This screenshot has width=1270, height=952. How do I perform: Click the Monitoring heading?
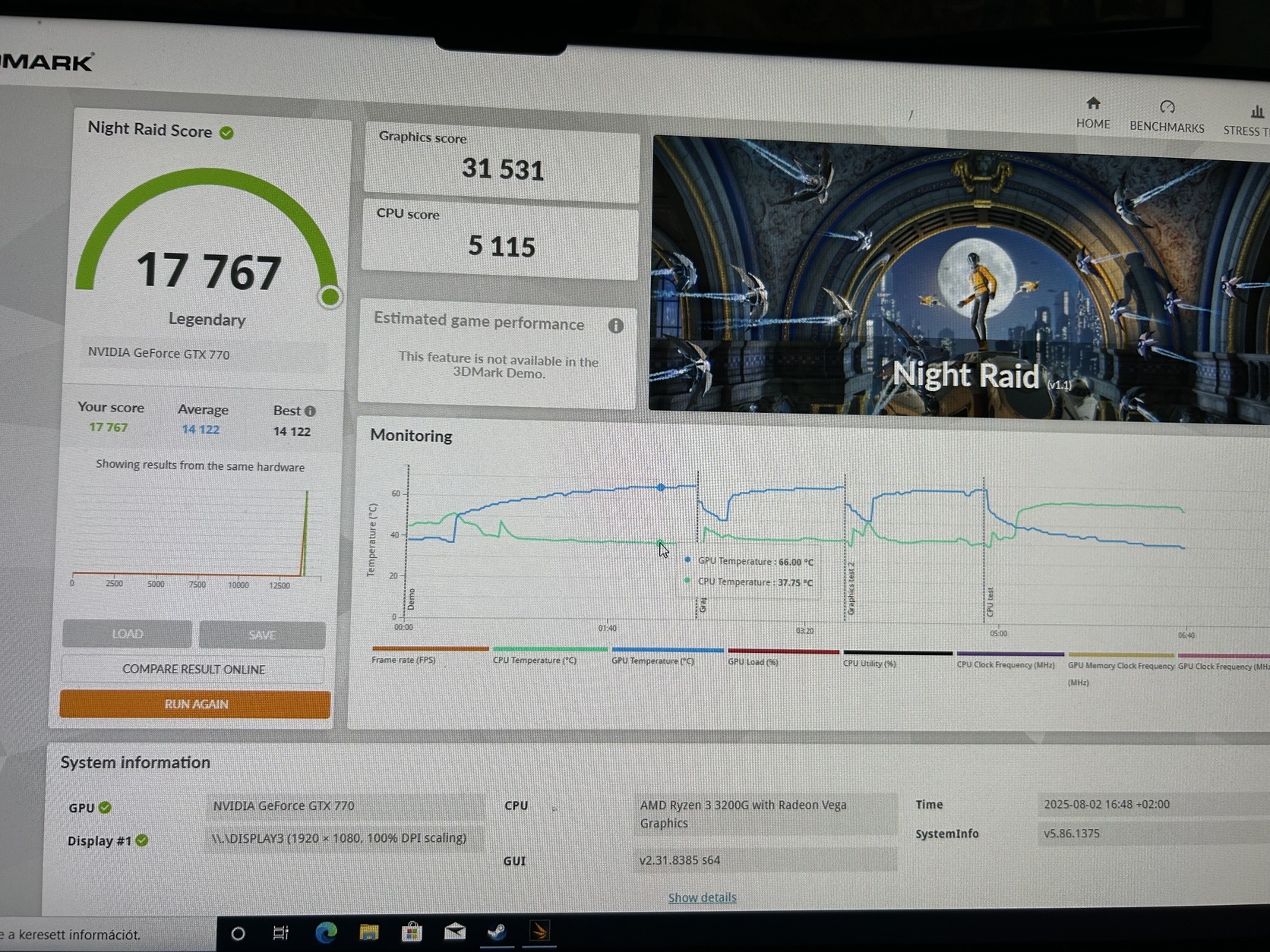411,436
